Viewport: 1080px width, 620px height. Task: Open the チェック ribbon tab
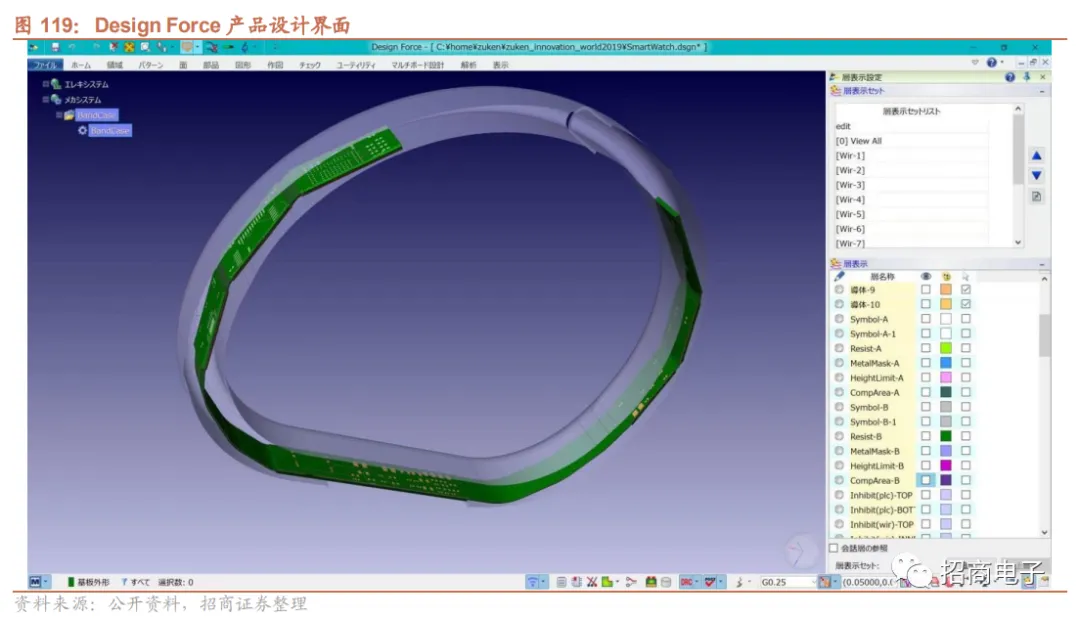pos(309,65)
